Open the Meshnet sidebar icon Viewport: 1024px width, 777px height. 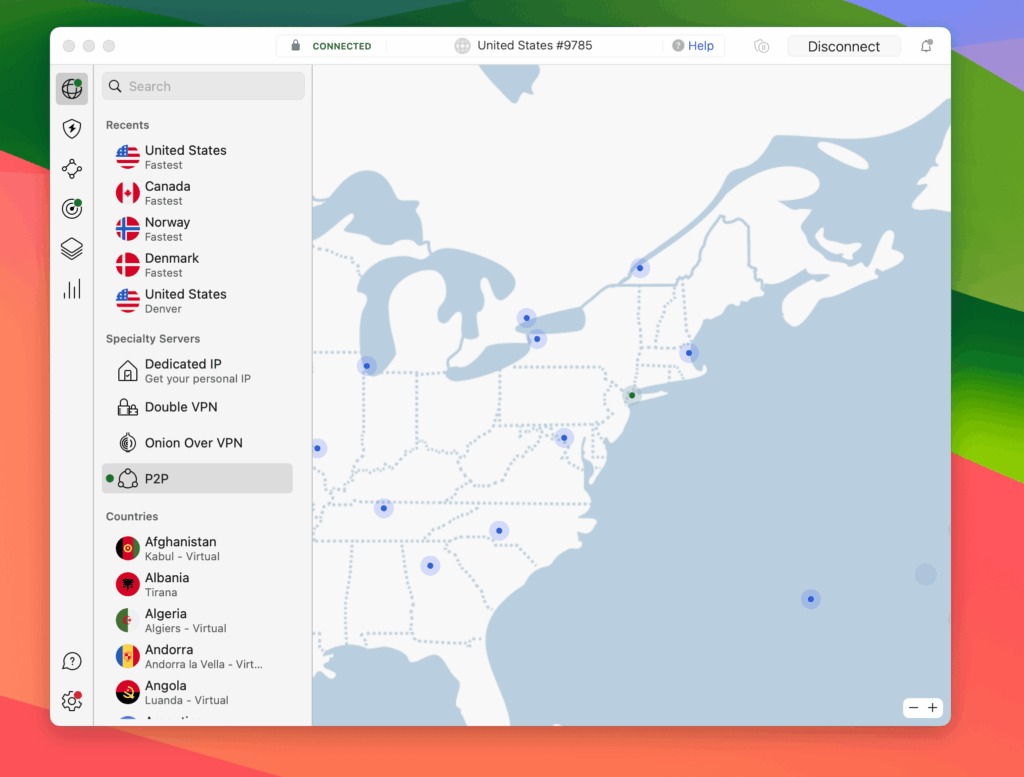coord(72,169)
